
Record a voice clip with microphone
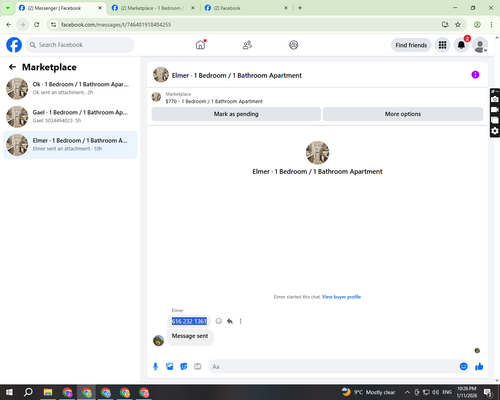(x=155, y=367)
